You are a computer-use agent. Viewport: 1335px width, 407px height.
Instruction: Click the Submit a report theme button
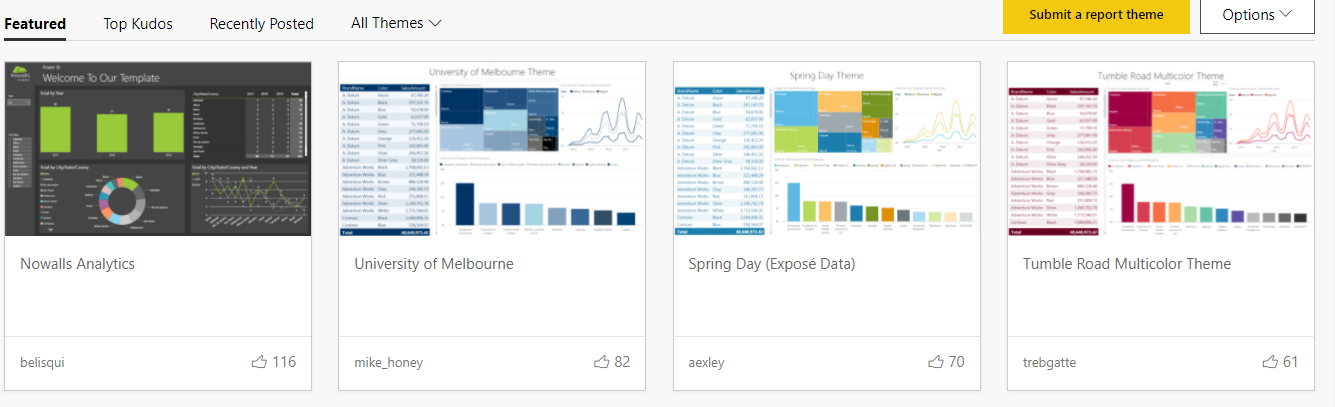pos(1096,15)
